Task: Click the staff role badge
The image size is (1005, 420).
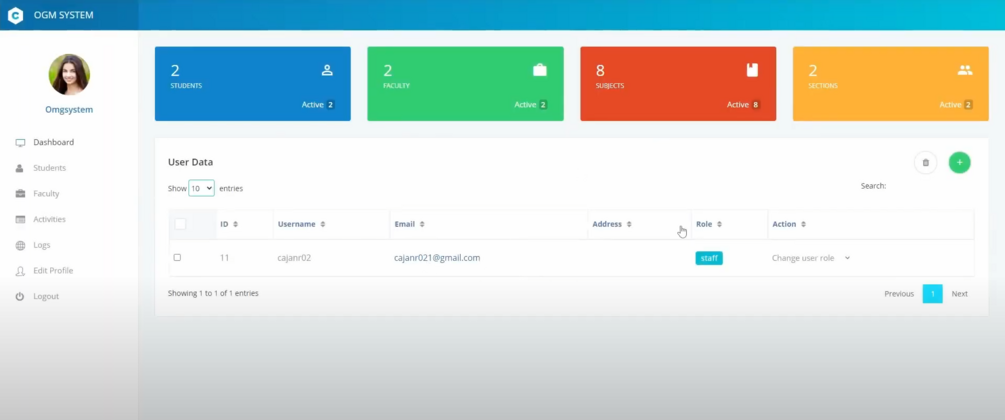Action: [x=709, y=258]
